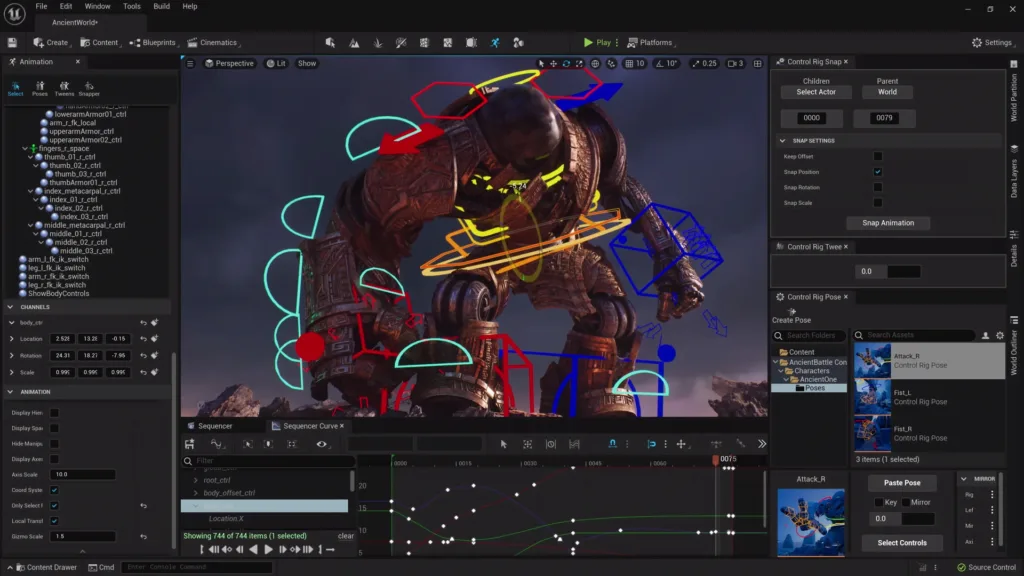Select the viewport translate gizmo tool
The height and width of the screenshot is (576, 1024).
pos(553,63)
